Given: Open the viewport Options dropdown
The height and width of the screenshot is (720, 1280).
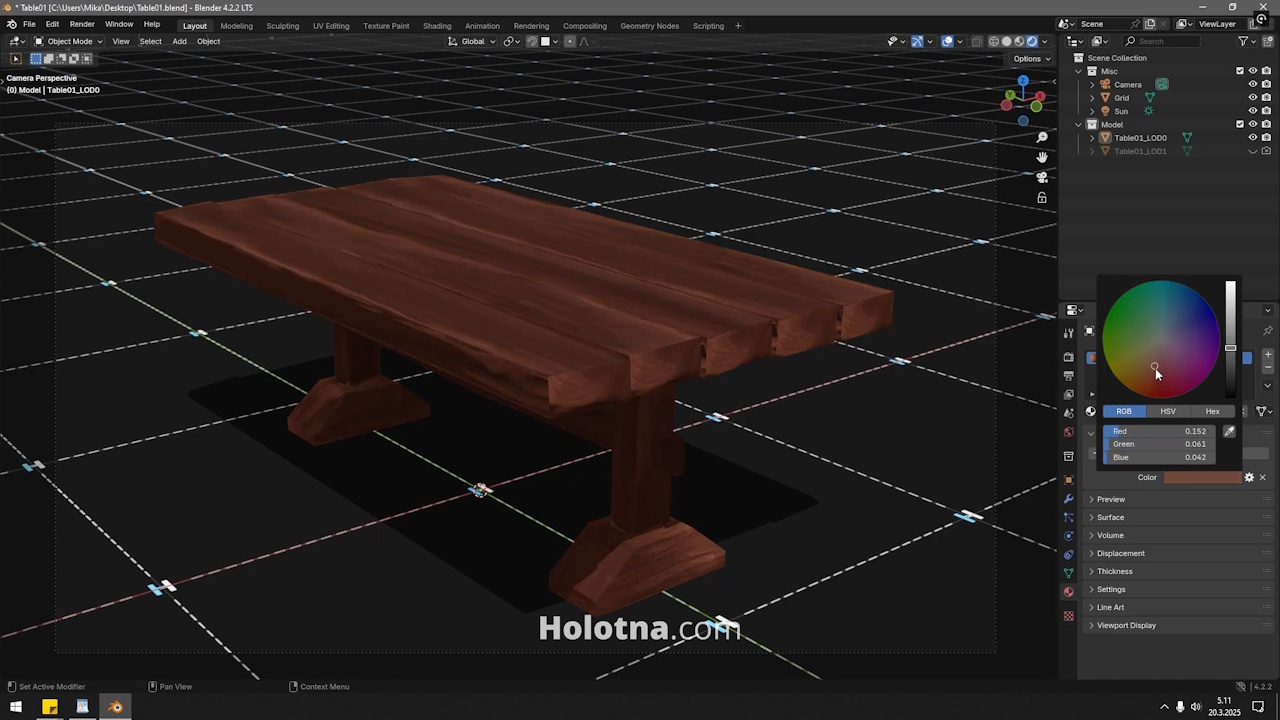Looking at the screenshot, I should point(1030,58).
